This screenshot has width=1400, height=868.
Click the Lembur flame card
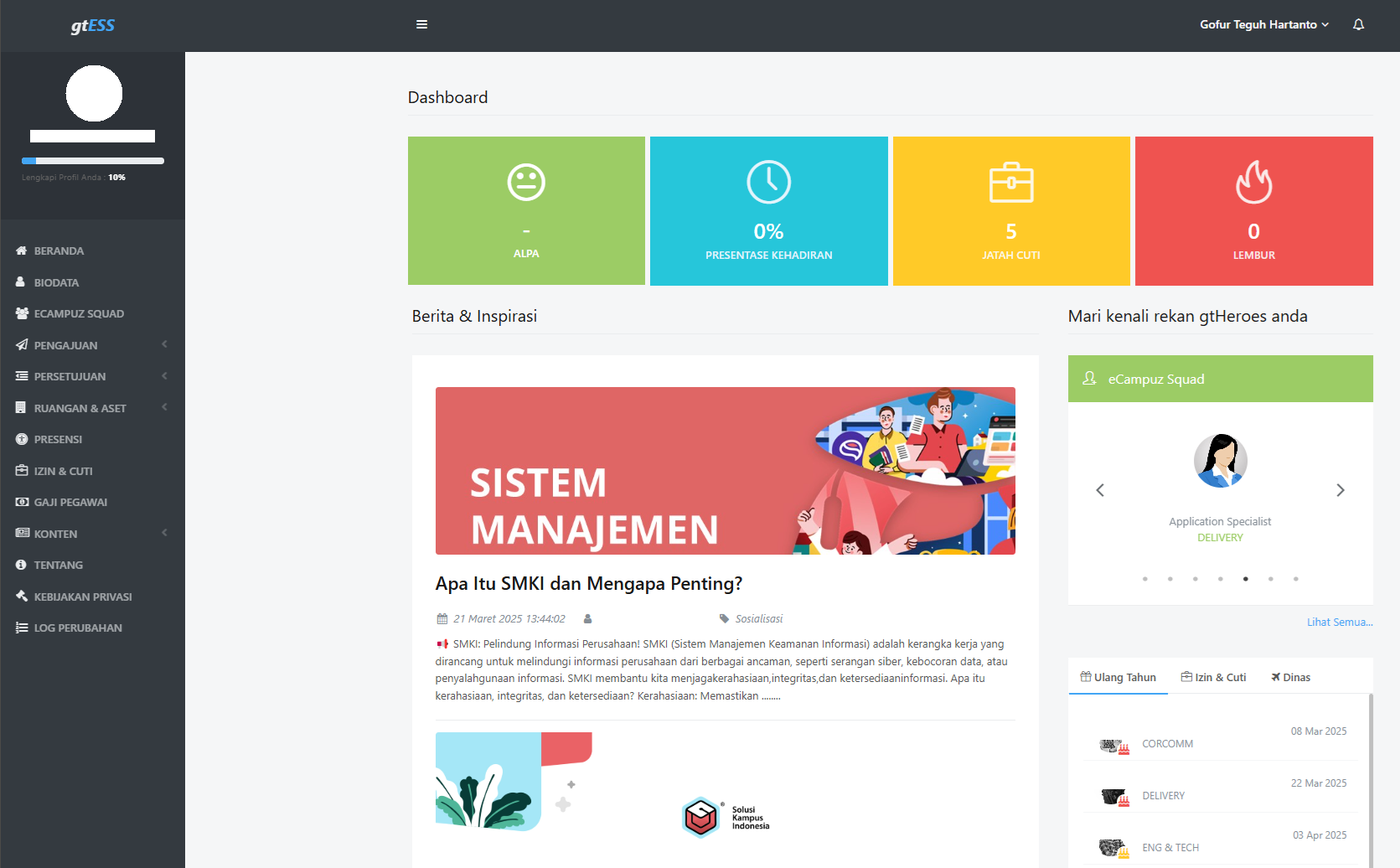[1253, 210]
